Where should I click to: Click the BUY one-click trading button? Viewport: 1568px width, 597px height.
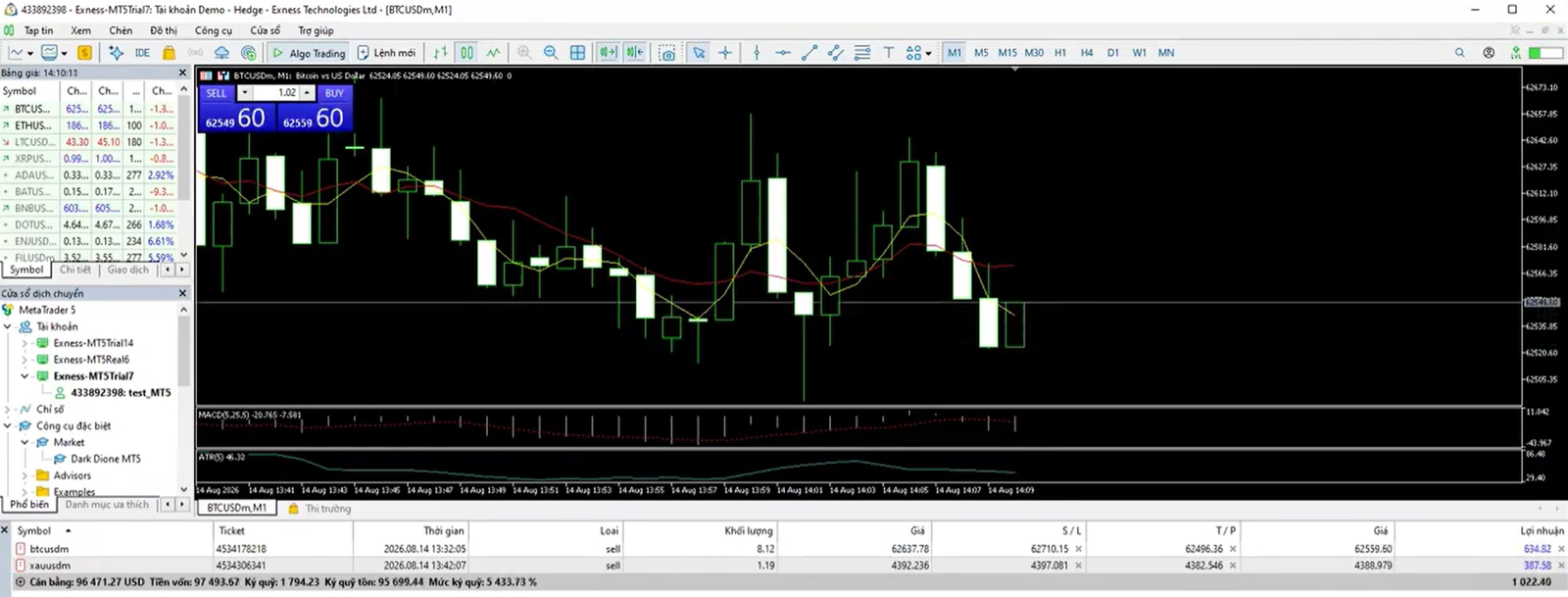pos(334,93)
